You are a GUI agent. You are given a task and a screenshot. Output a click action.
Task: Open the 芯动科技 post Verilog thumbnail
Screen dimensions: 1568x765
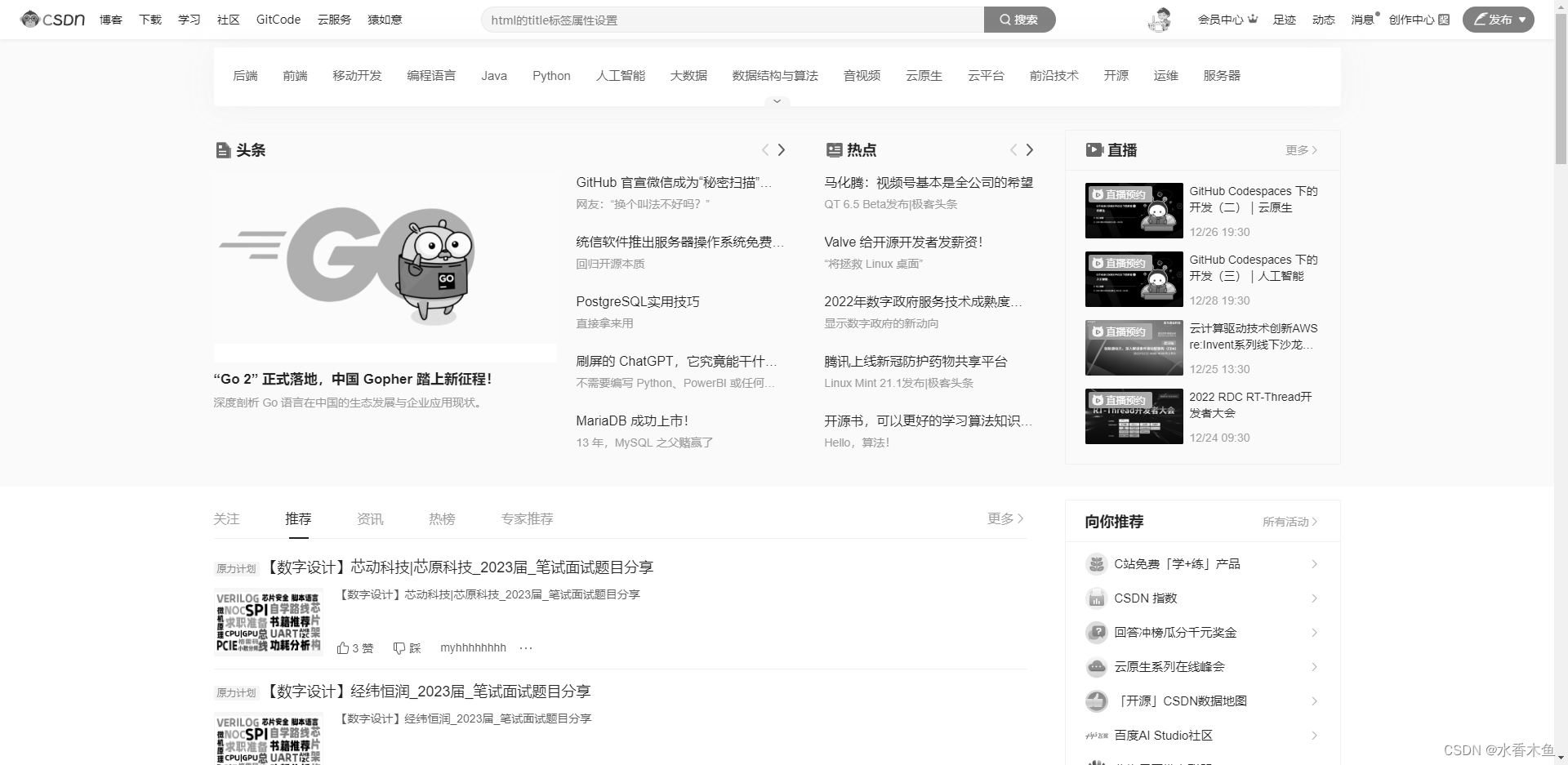[x=269, y=622]
